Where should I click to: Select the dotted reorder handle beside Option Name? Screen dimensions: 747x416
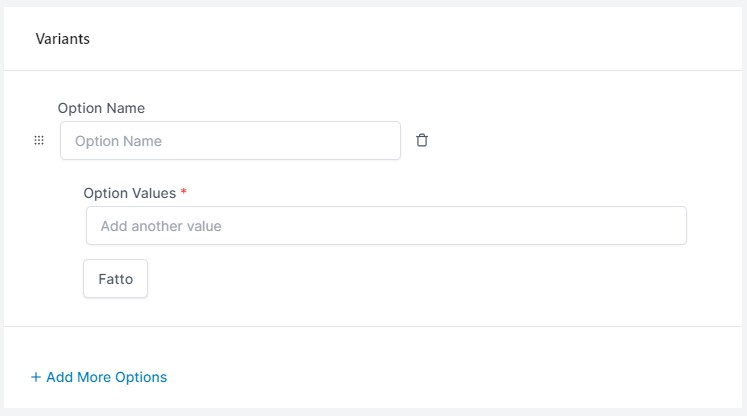coord(39,140)
